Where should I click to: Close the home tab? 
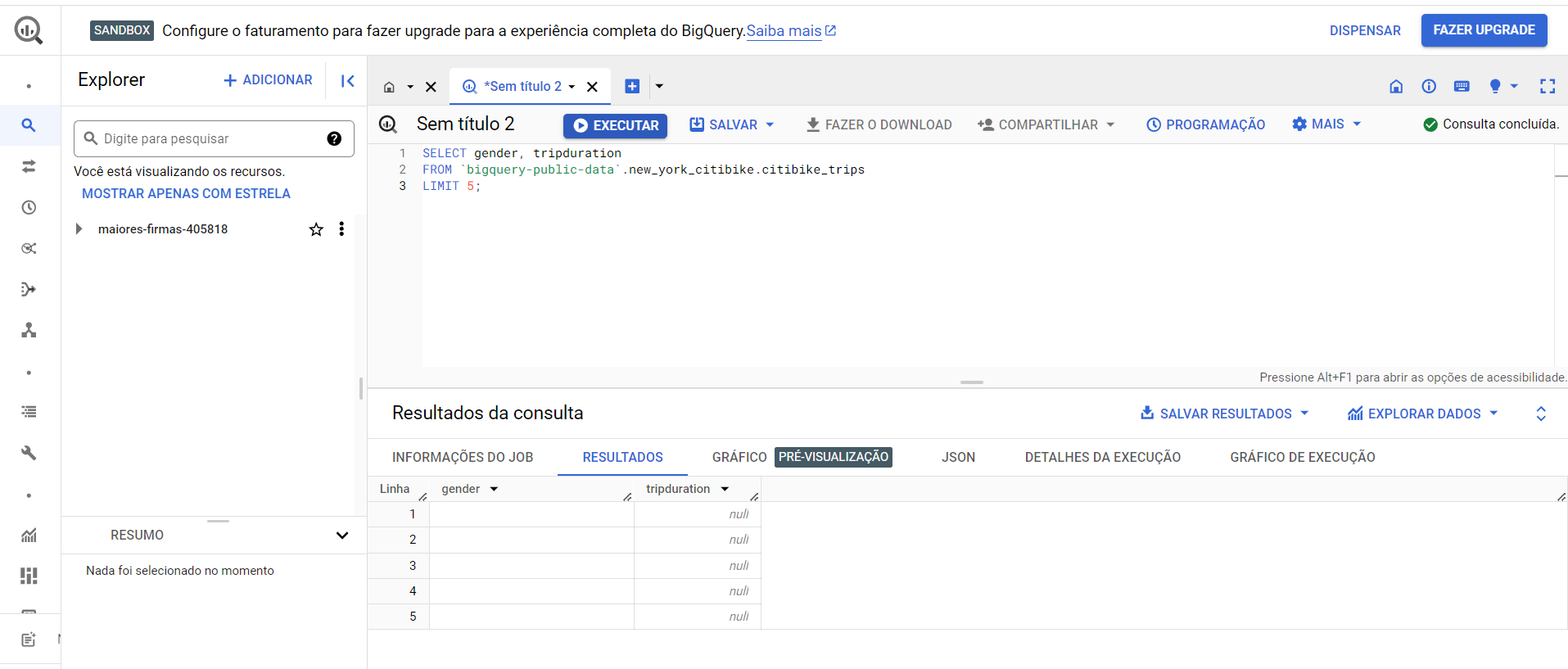pos(431,87)
